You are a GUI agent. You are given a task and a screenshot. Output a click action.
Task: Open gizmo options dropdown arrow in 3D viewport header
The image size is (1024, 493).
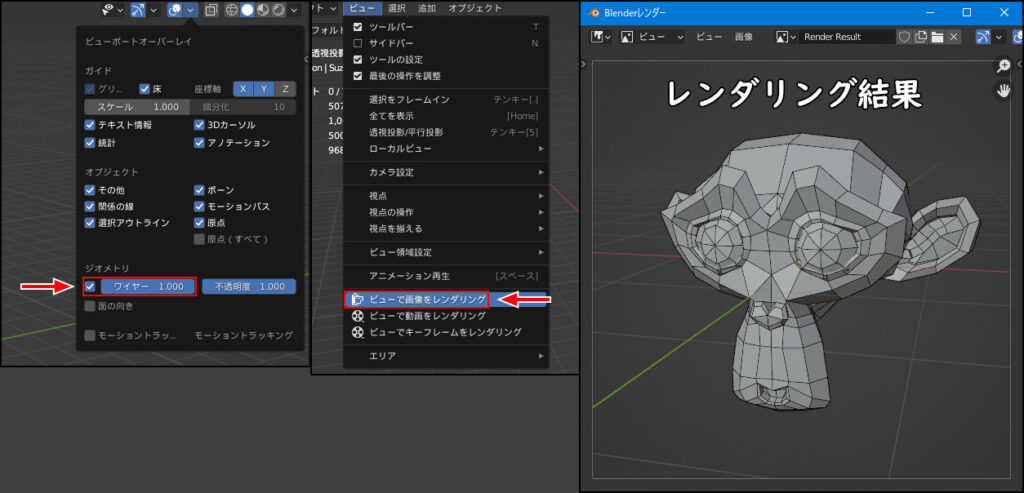click(154, 9)
